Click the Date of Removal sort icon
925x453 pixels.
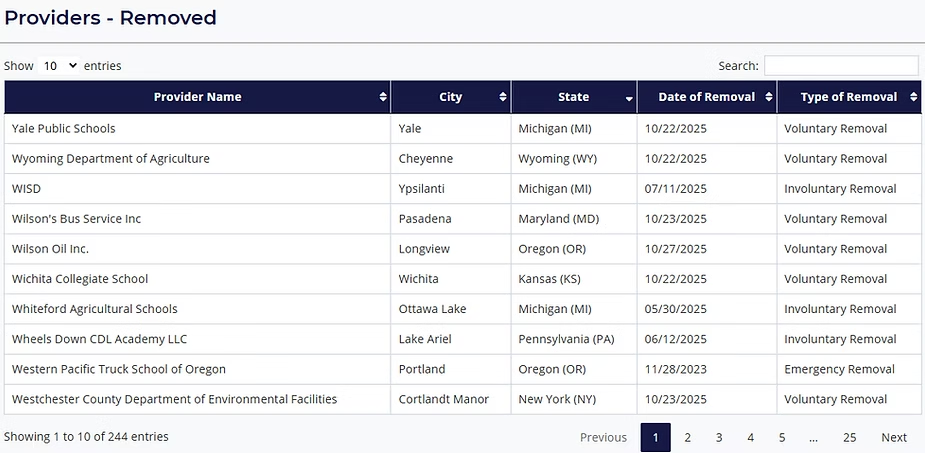(769, 97)
